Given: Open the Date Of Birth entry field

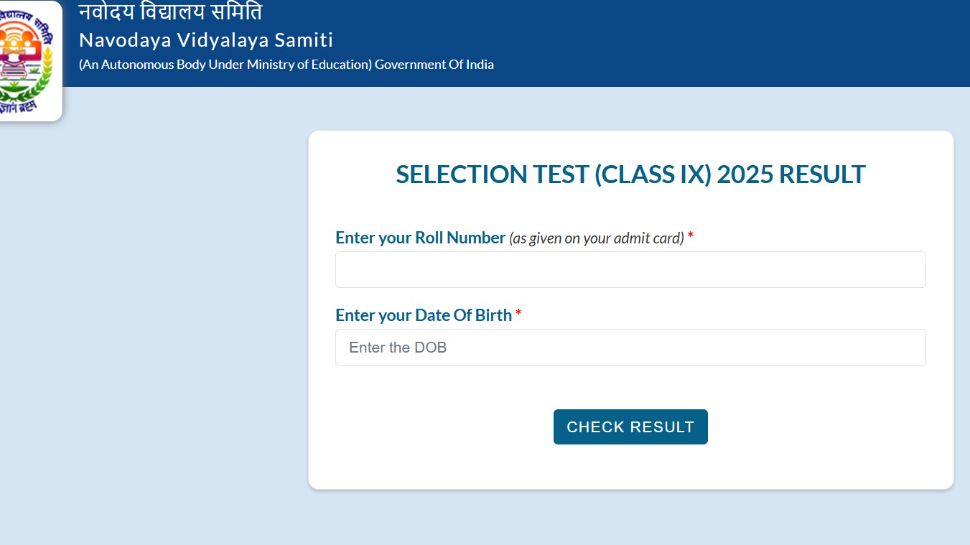Looking at the screenshot, I should [x=630, y=348].
